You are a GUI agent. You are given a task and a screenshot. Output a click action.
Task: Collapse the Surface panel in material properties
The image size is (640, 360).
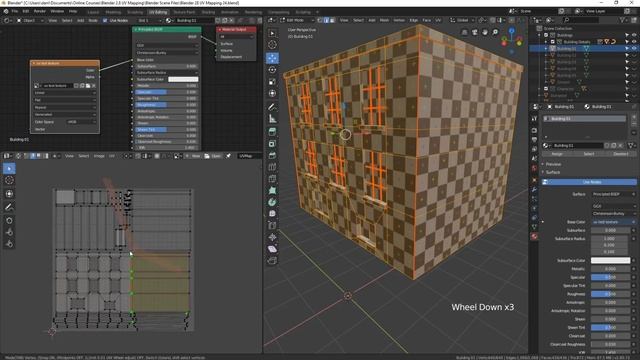click(x=553, y=172)
